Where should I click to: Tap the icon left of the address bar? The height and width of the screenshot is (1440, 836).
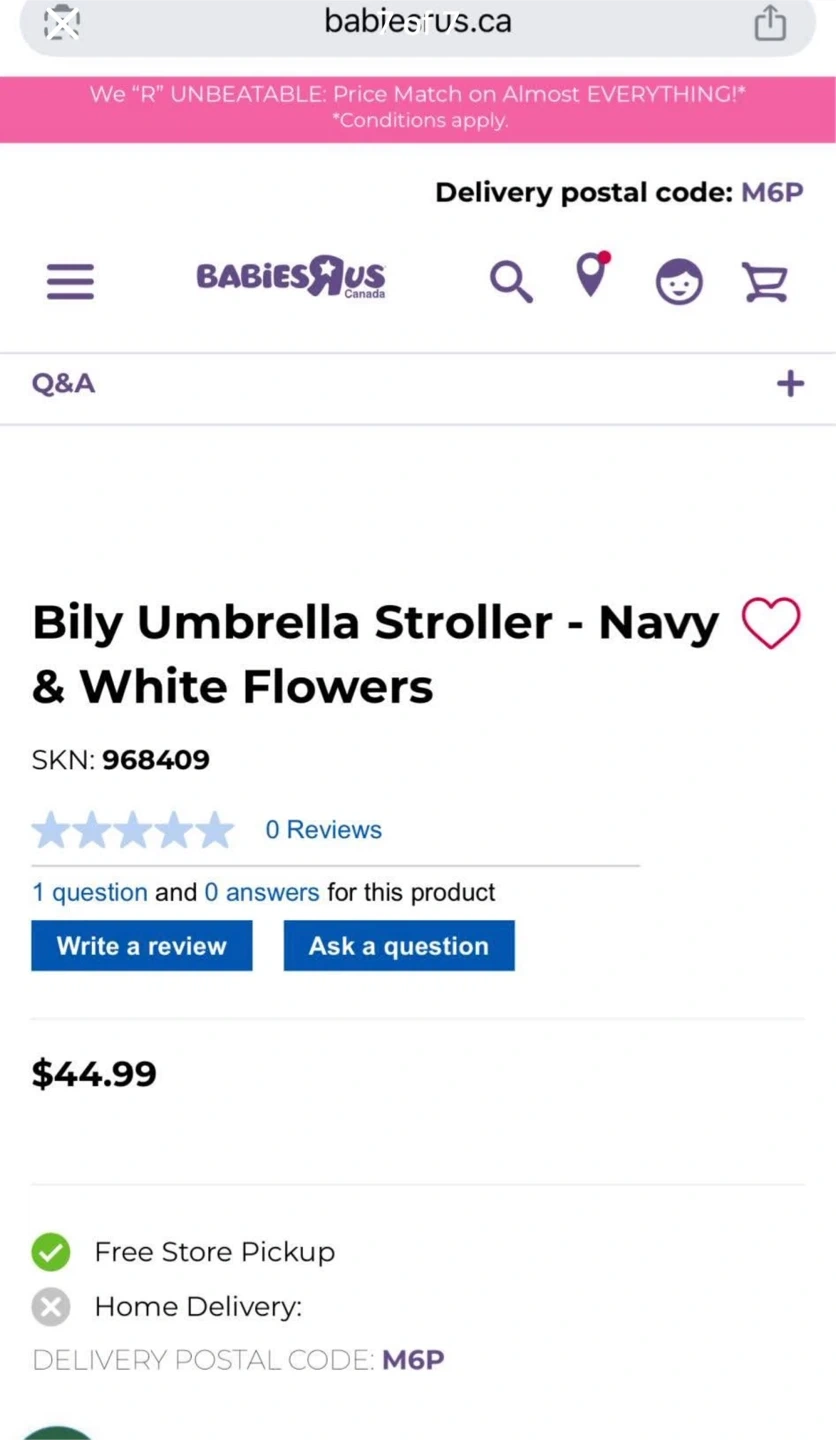pos(63,22)
